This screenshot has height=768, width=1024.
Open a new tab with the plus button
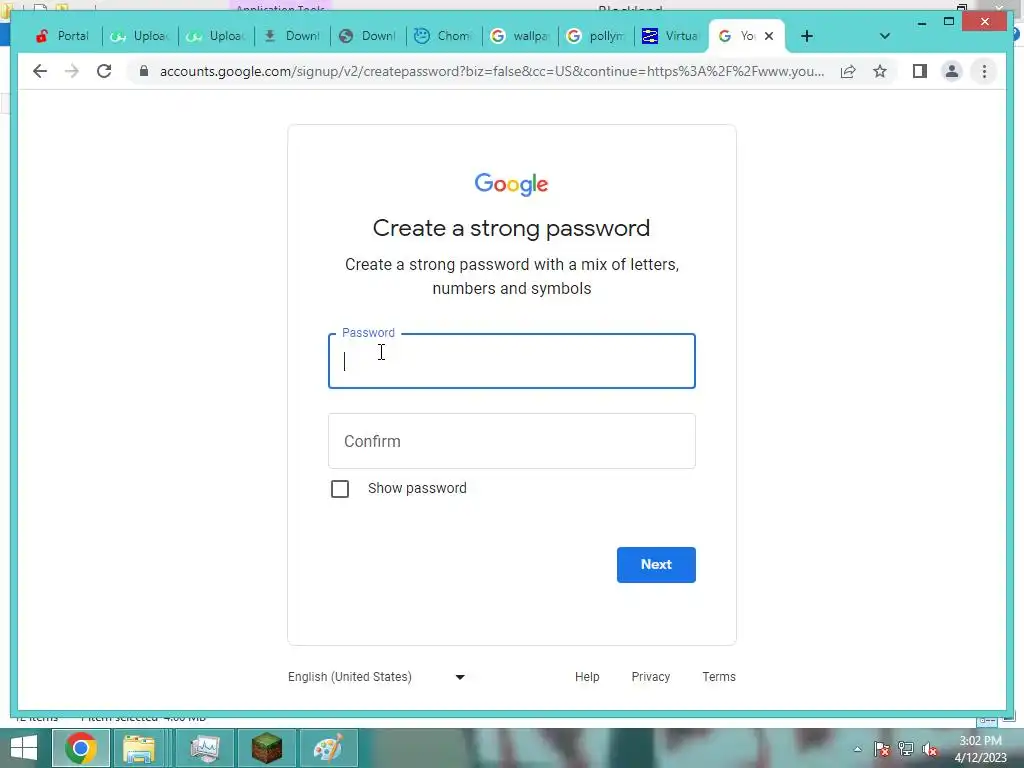[x=807, y=36]
